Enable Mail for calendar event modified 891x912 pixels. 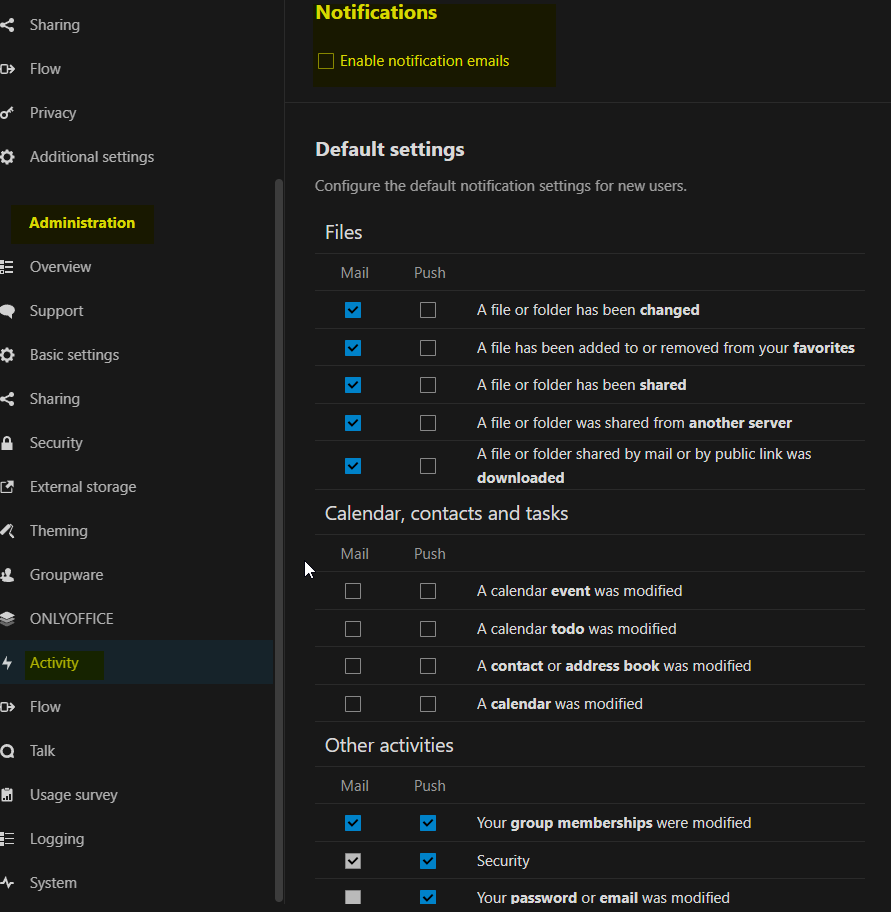[x=353, y=591]
